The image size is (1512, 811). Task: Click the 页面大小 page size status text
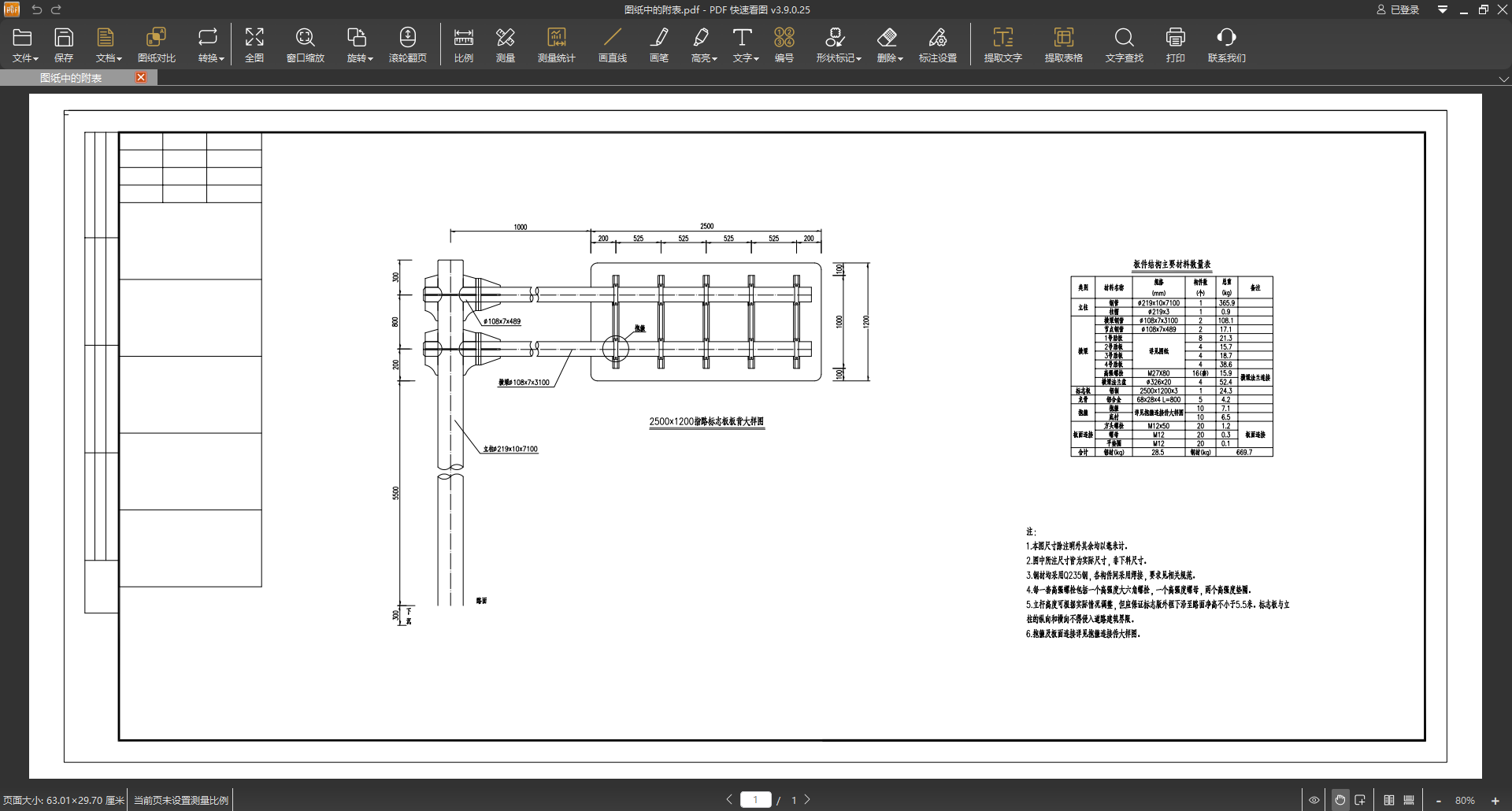click(64, 800)
